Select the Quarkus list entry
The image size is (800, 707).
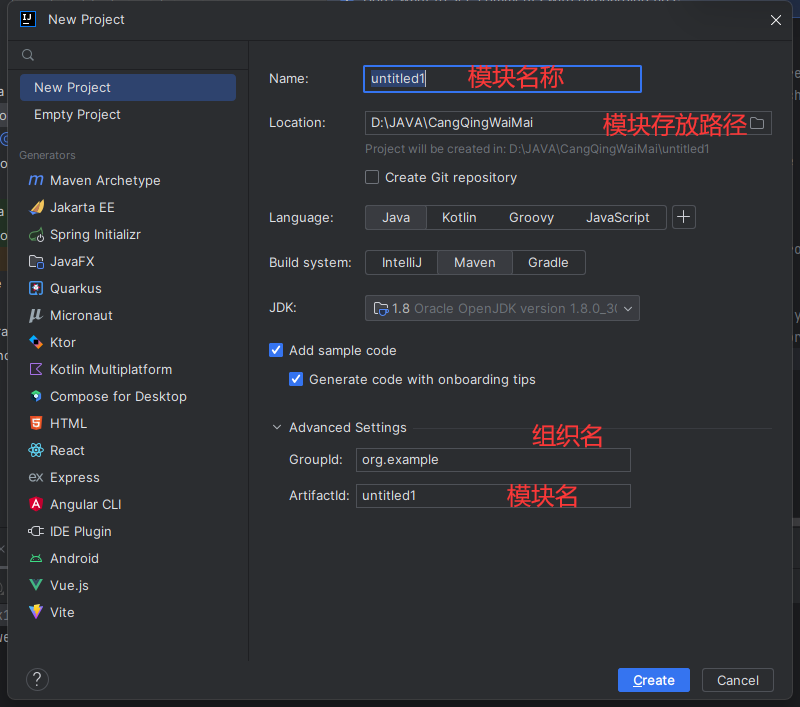click(128, 288)
